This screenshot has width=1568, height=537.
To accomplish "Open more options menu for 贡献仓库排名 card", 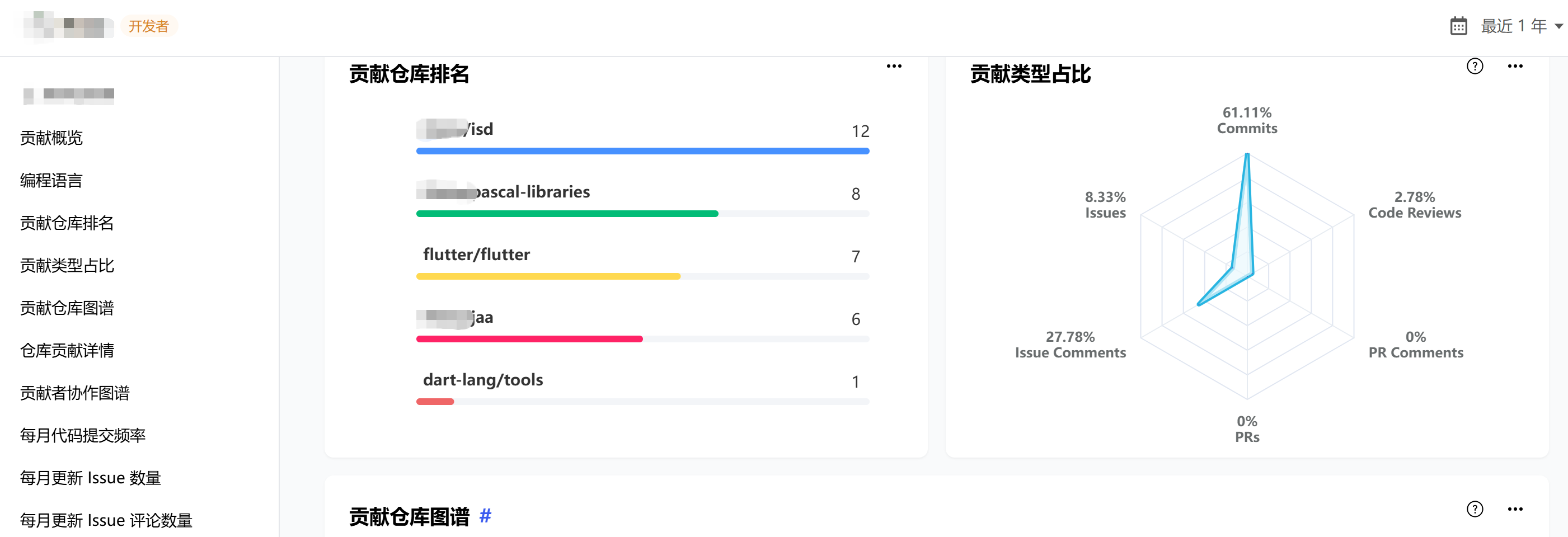I will (x=894, y=67).
